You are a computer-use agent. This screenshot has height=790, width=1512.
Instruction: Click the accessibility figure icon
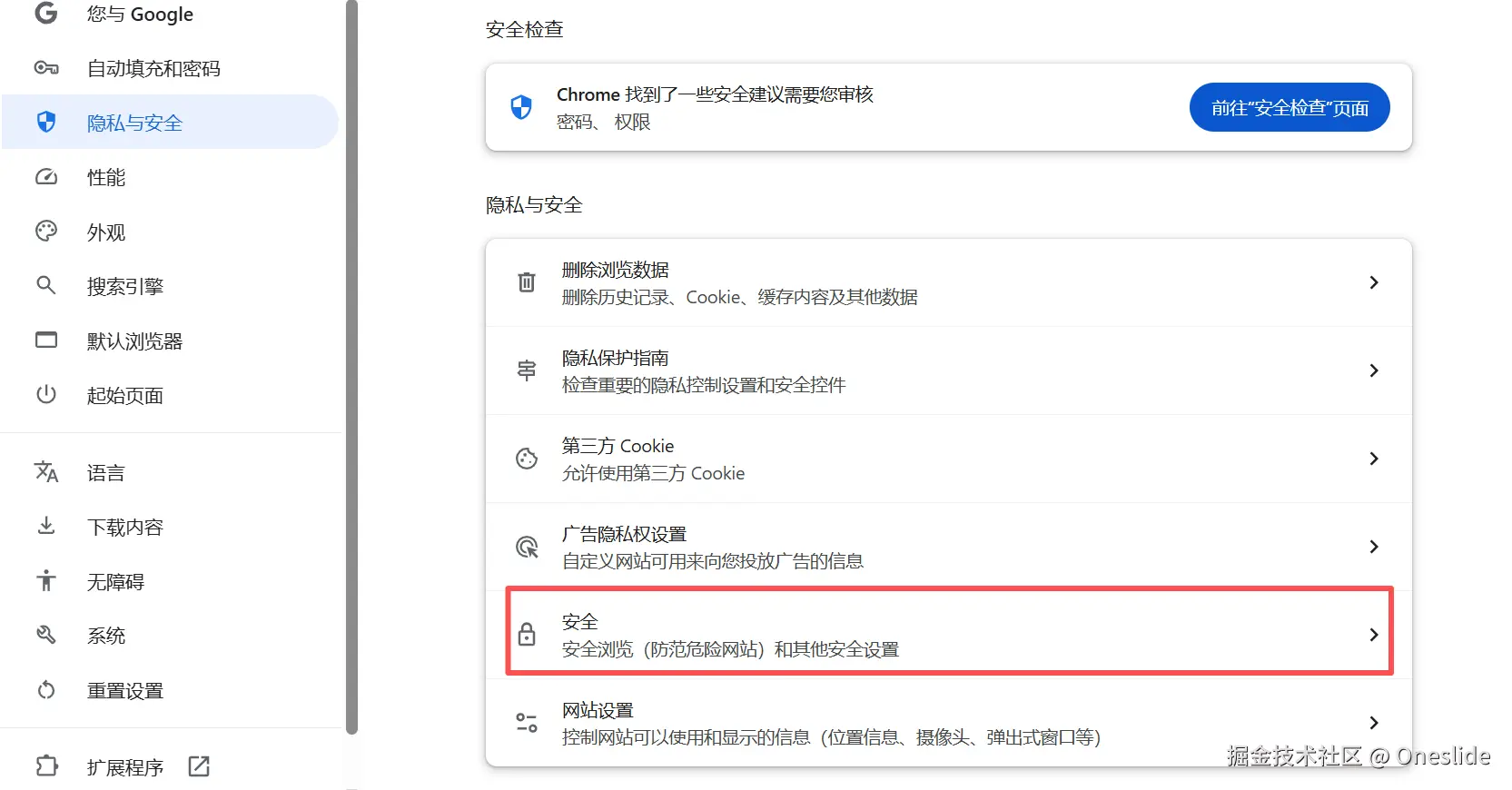[46, 581]
